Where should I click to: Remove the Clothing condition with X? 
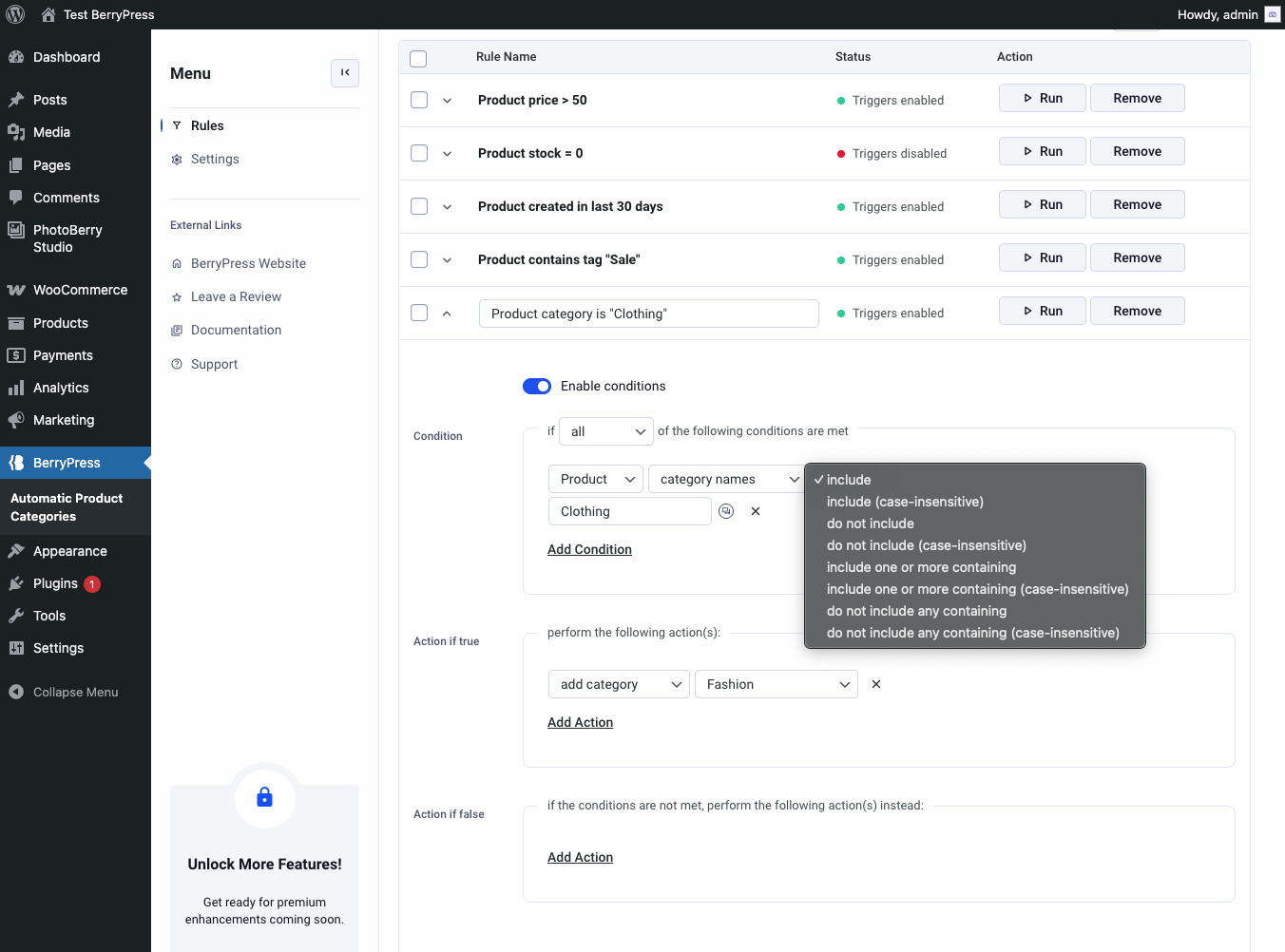point(756,511)
